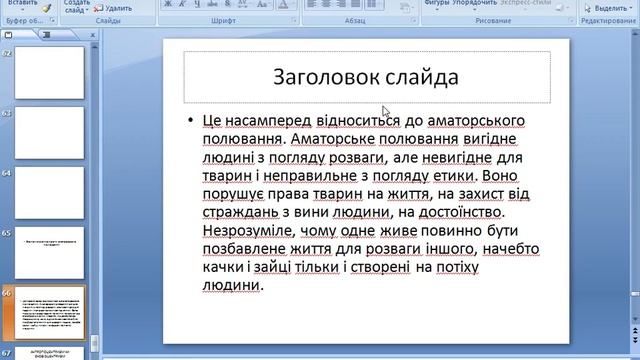Viewport: 640px width, 360px height.
Task: Open the Экспресс-стили gallery
Action: [525, 5]
